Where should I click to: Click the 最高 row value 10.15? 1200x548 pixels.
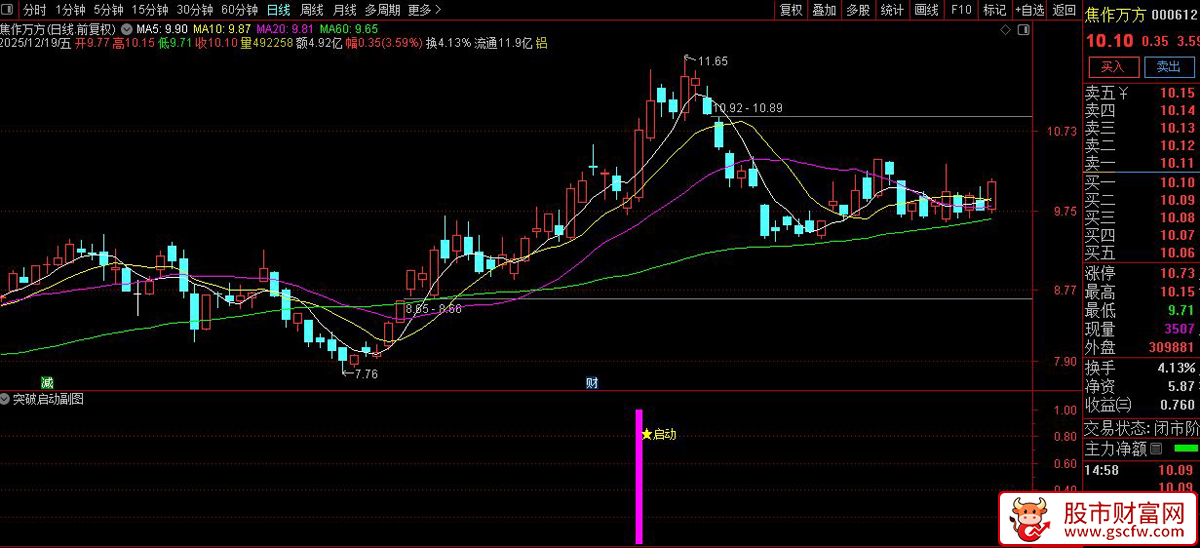tap(1178, 292)
